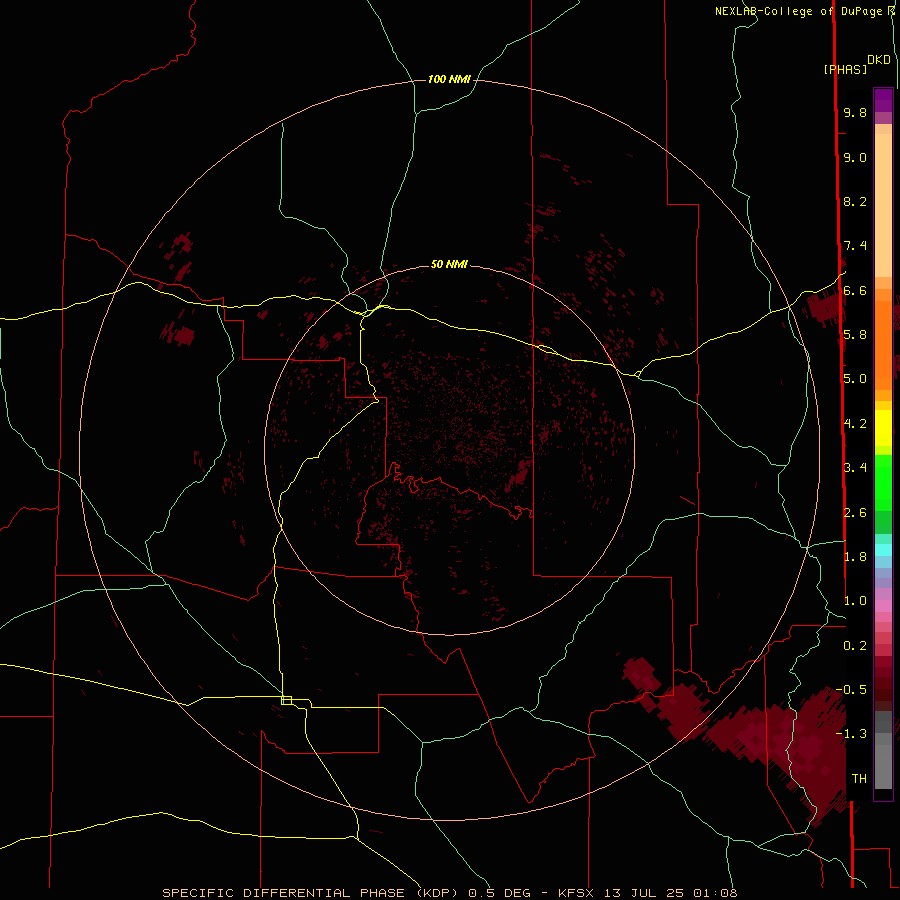Click the 1.8 value on the scale
900x900 pixels.
pos(855,557)
